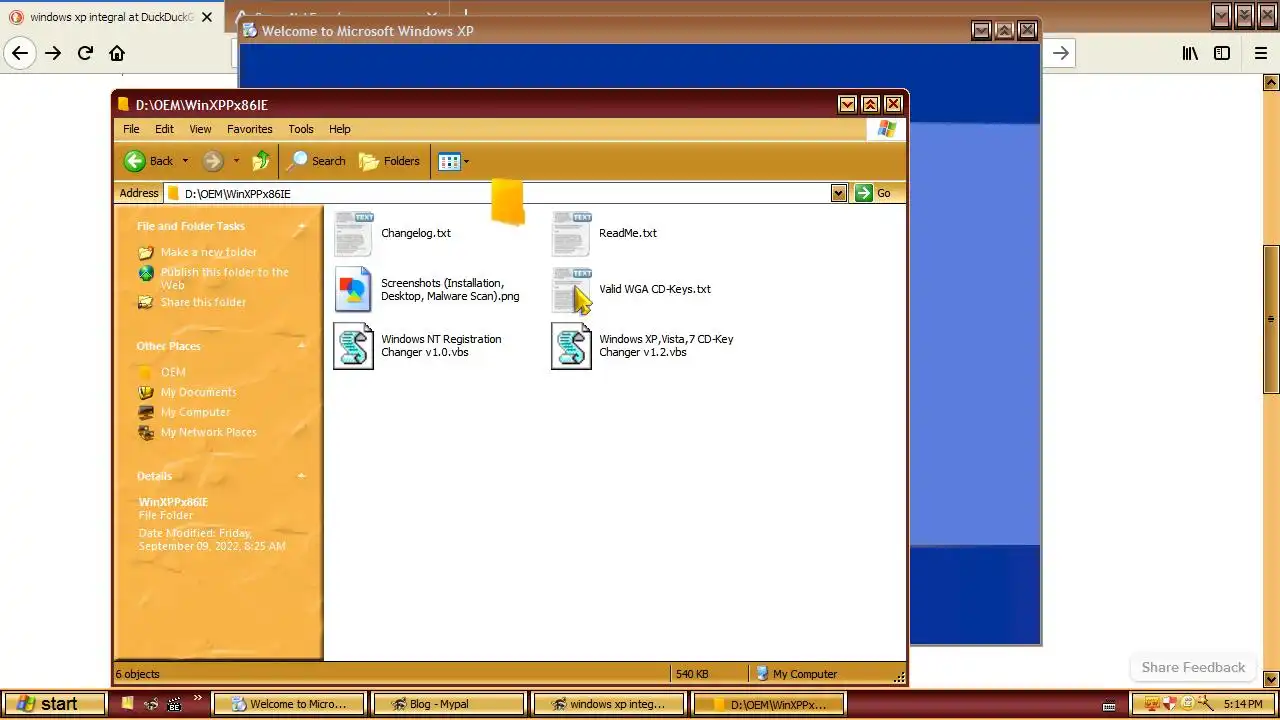Open My Network Places link
This screenshot has height=720, width=1280.
[208, 432]
